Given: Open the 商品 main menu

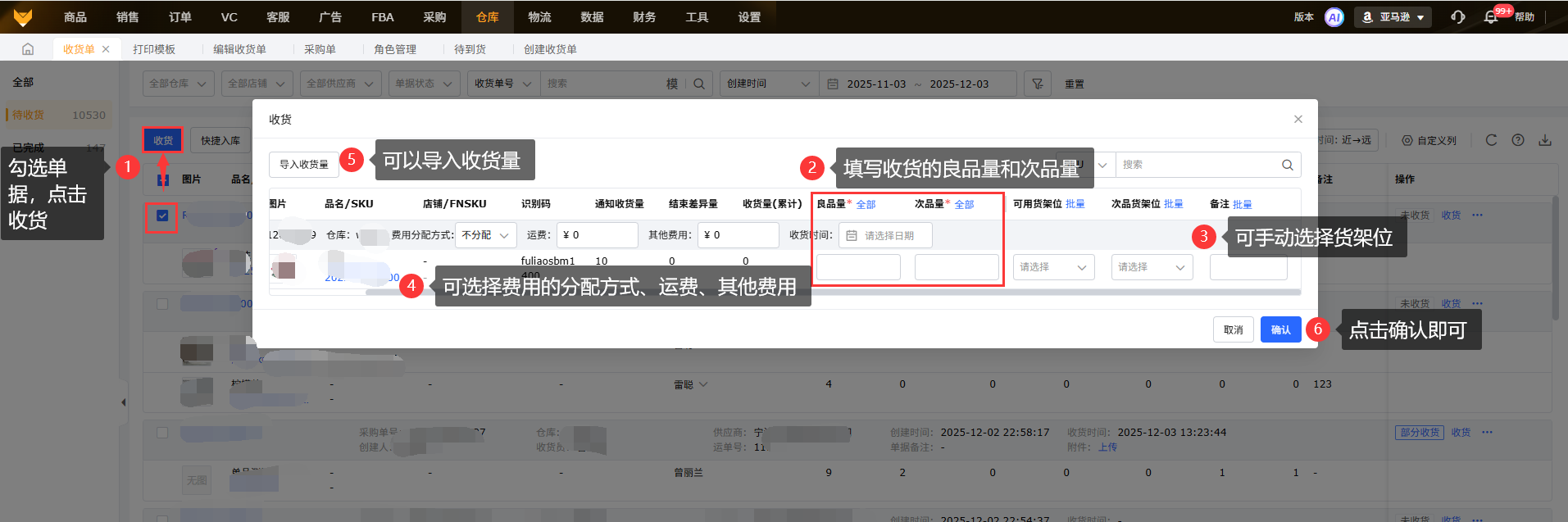Looking at the screenshot, I should pos(75,17).
